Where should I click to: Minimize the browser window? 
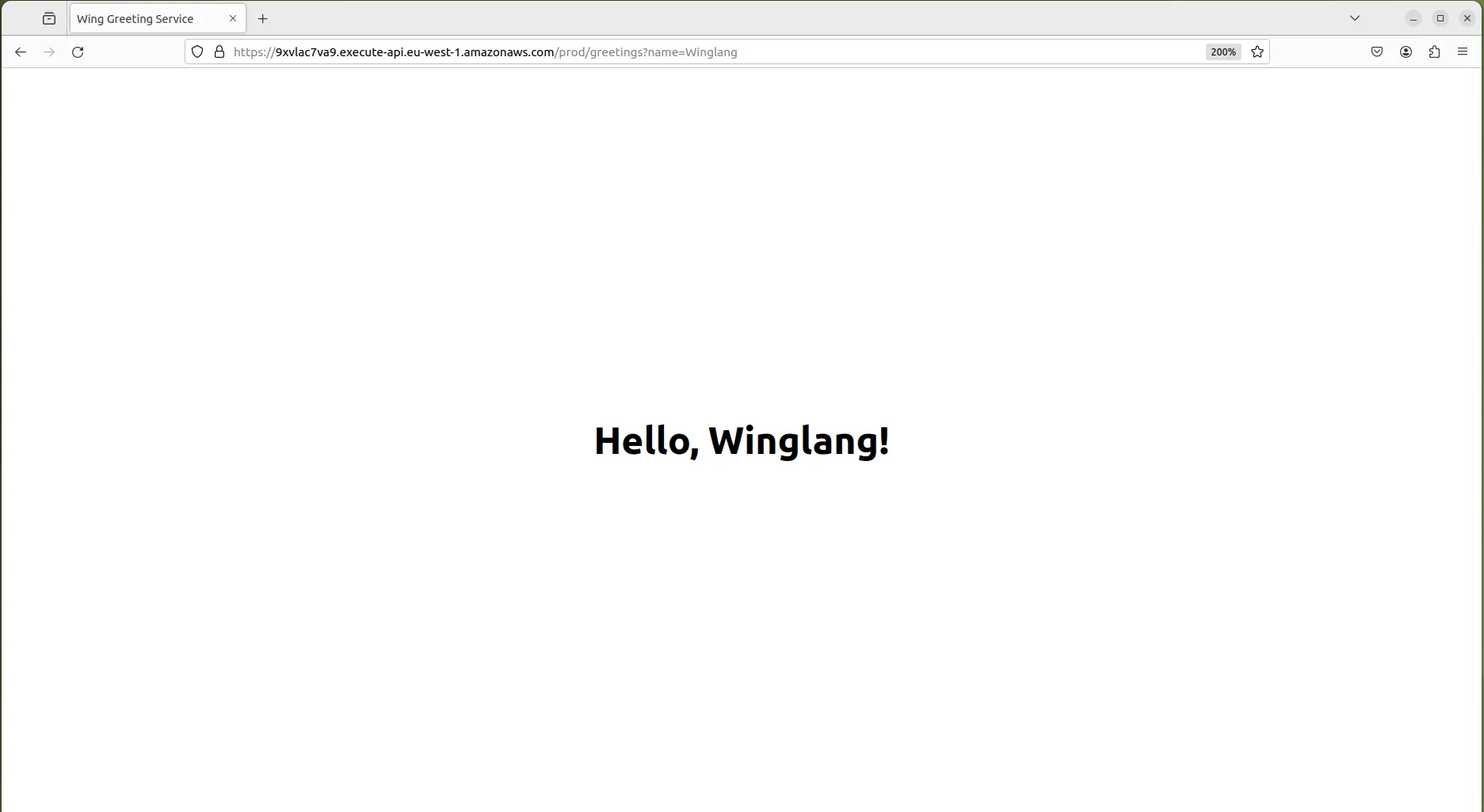[x=1413, y=18]
